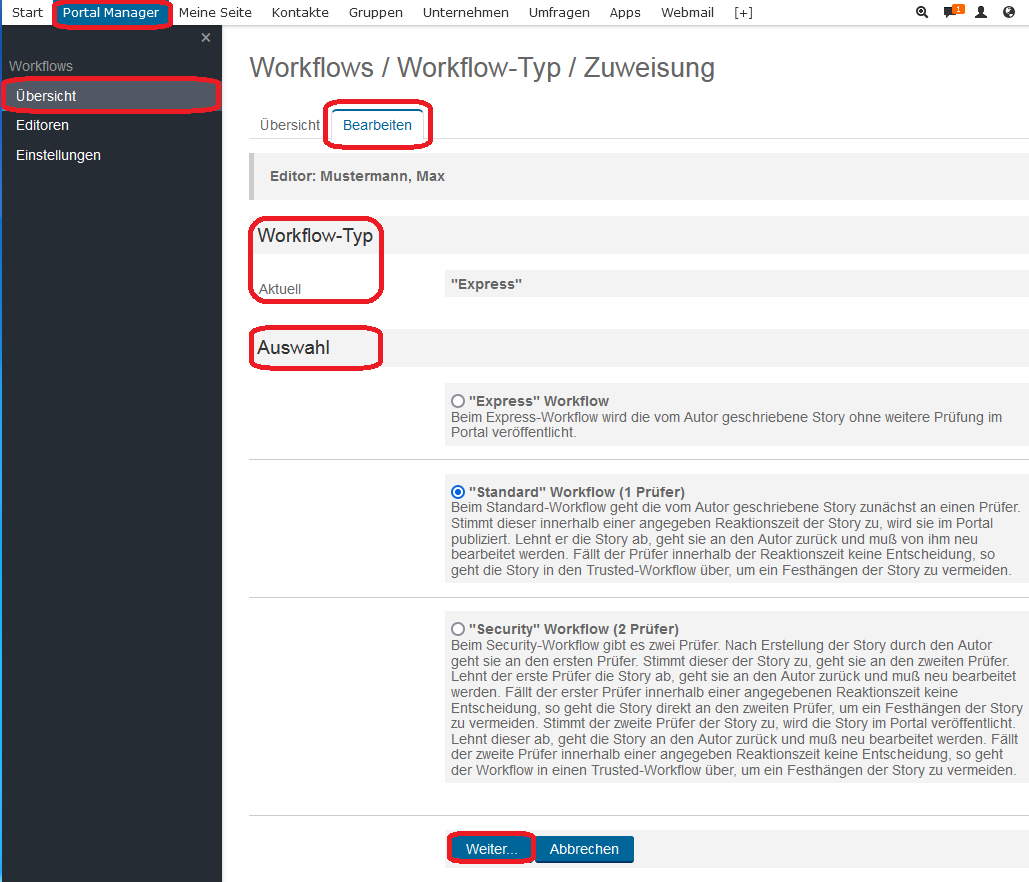The image size is (1029, 882).
Task: Open the Portal Manager menu
Action: [x=111, y=12]
